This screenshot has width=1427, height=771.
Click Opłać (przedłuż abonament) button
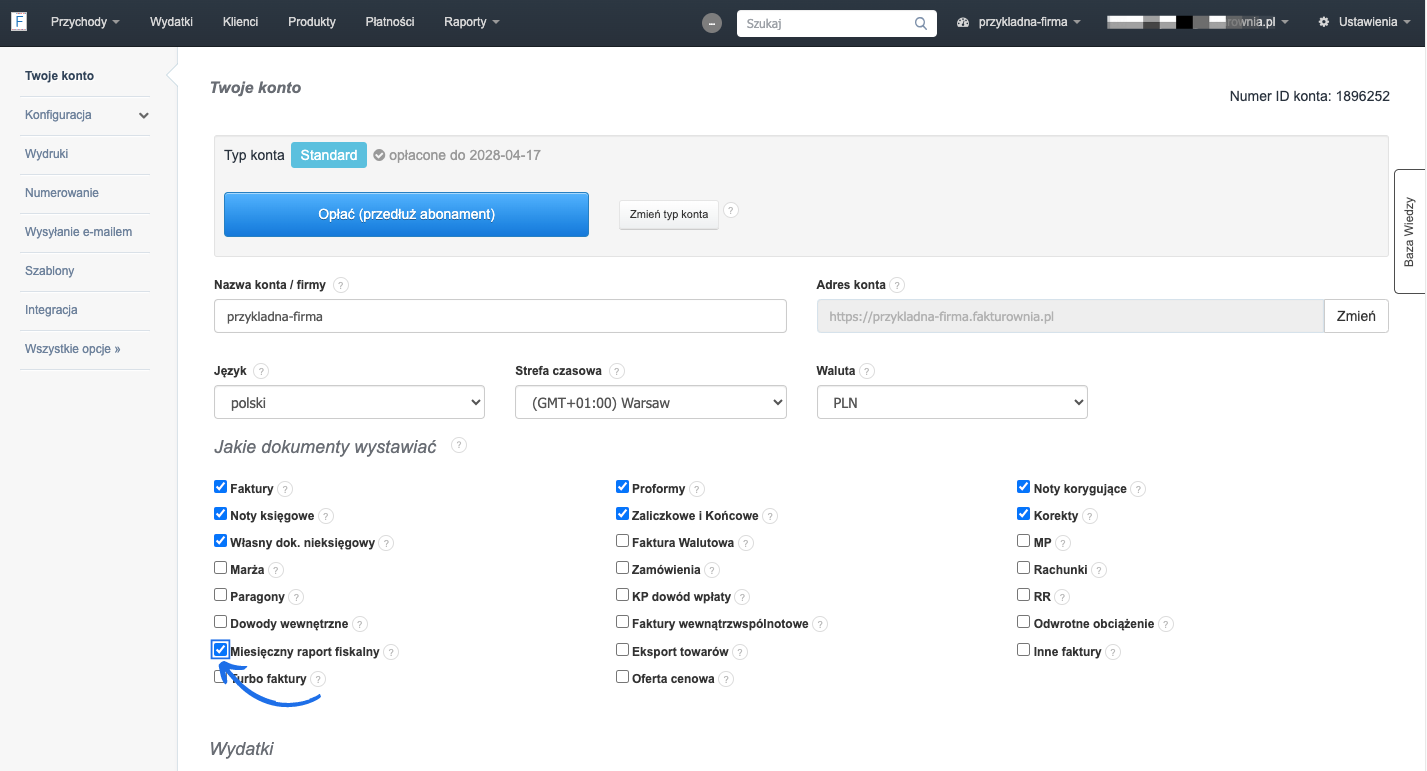[x=406, y=214]
